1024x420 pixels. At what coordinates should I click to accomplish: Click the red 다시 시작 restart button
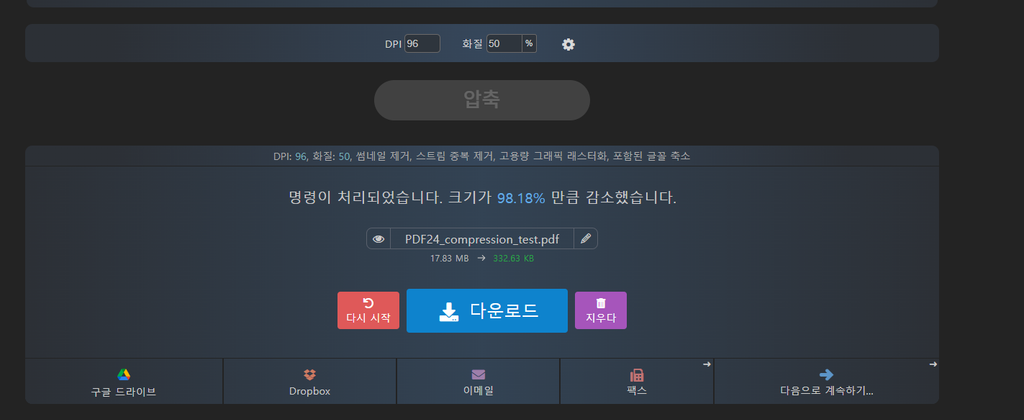pyautogui.click(x=368, y=310)
